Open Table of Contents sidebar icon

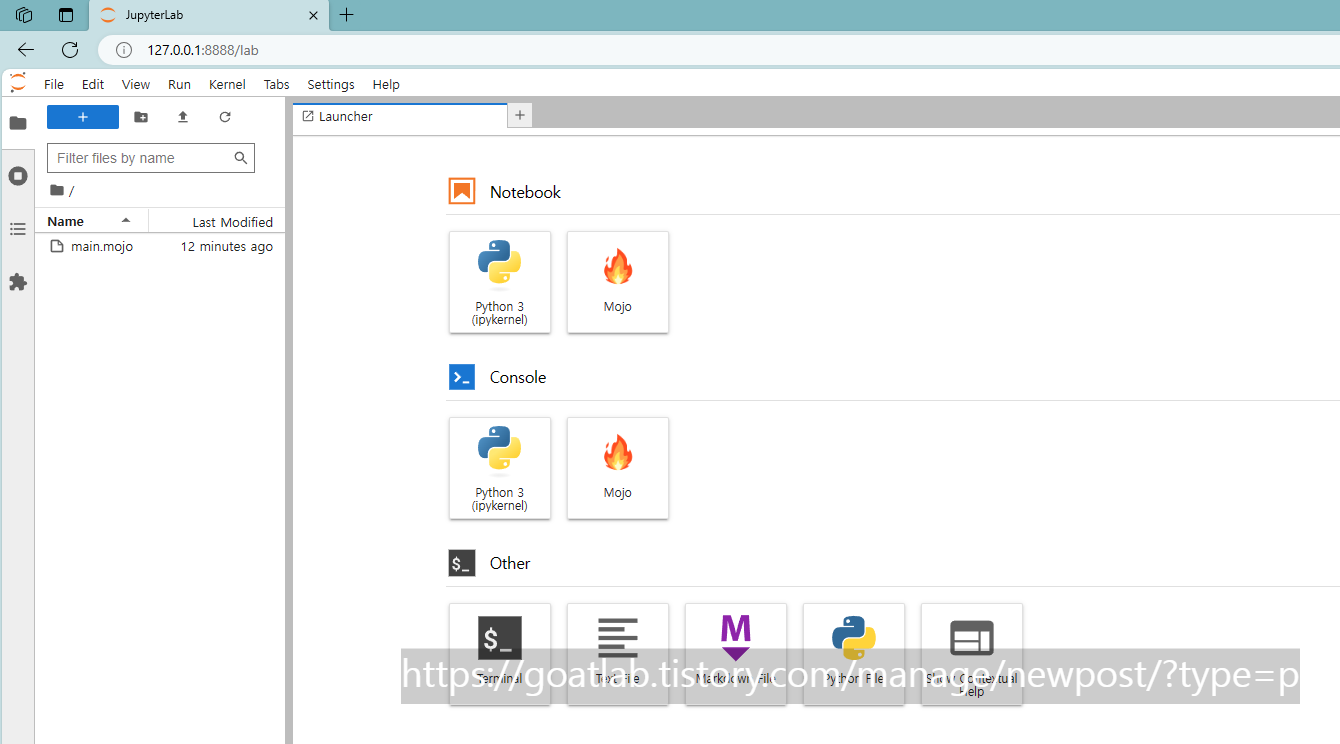(x=18, y=229)
